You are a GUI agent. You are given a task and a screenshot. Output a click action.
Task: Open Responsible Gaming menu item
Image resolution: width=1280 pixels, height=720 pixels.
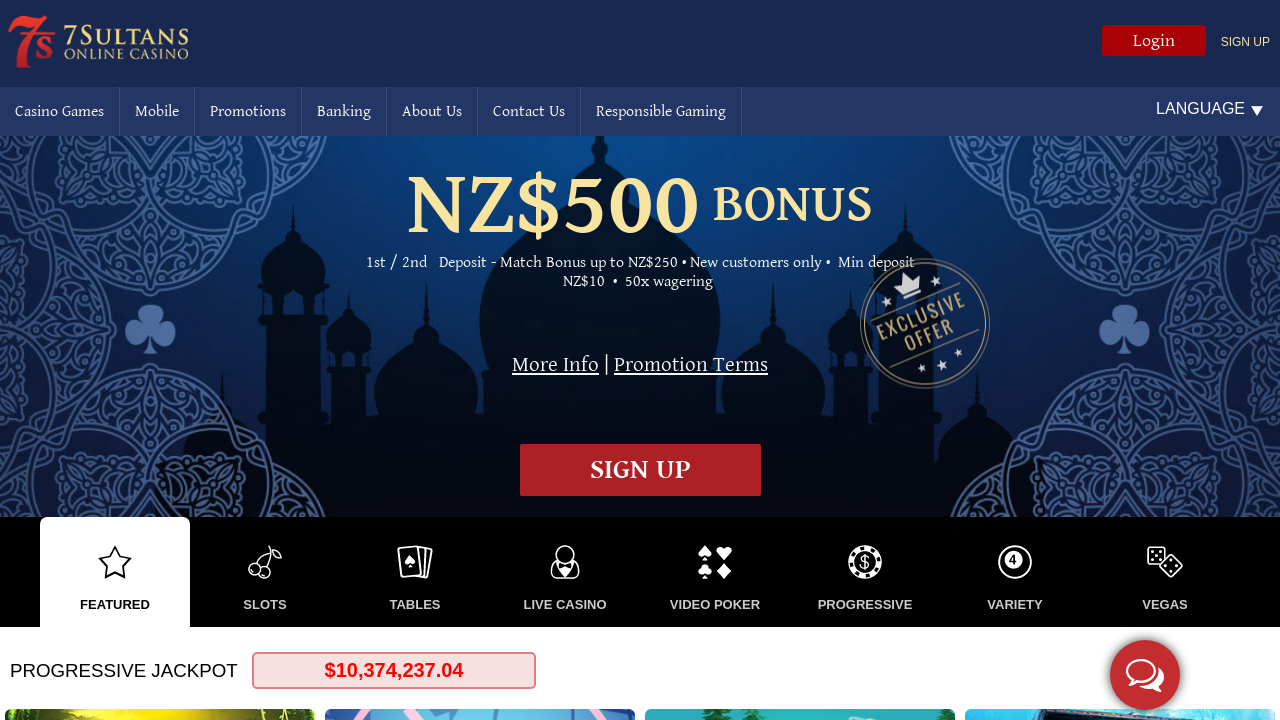coord(661,111)
